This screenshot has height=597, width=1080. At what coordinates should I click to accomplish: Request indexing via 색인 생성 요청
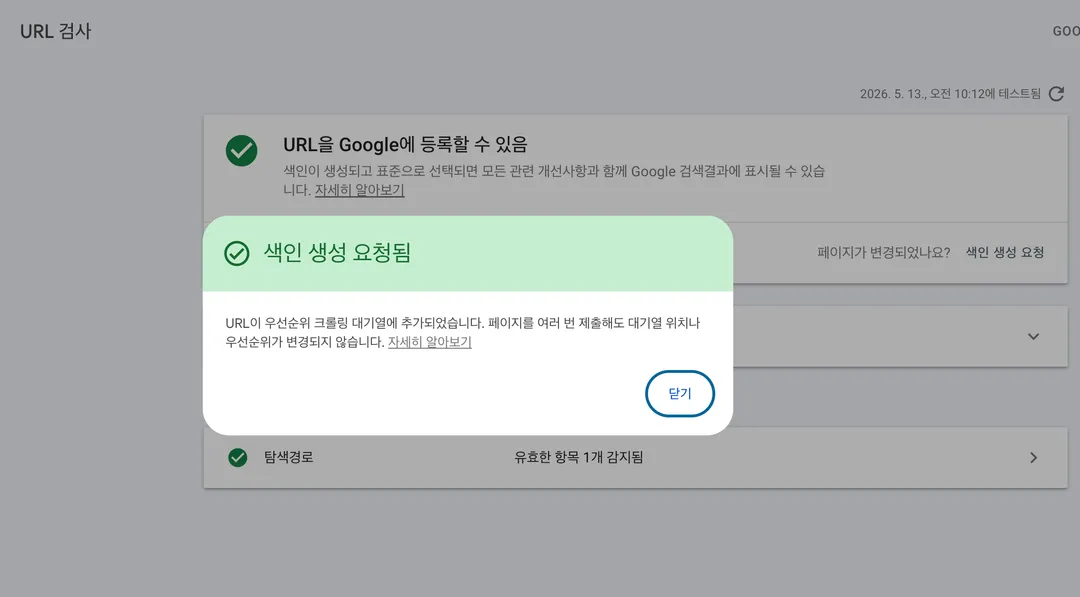[x=1004, y=253]
